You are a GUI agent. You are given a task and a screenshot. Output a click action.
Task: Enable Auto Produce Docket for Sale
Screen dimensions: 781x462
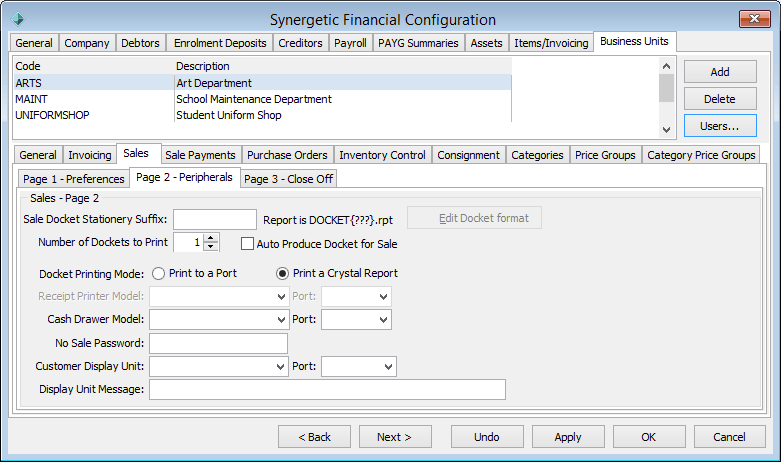pyautogui.click(x=247, y=244)
